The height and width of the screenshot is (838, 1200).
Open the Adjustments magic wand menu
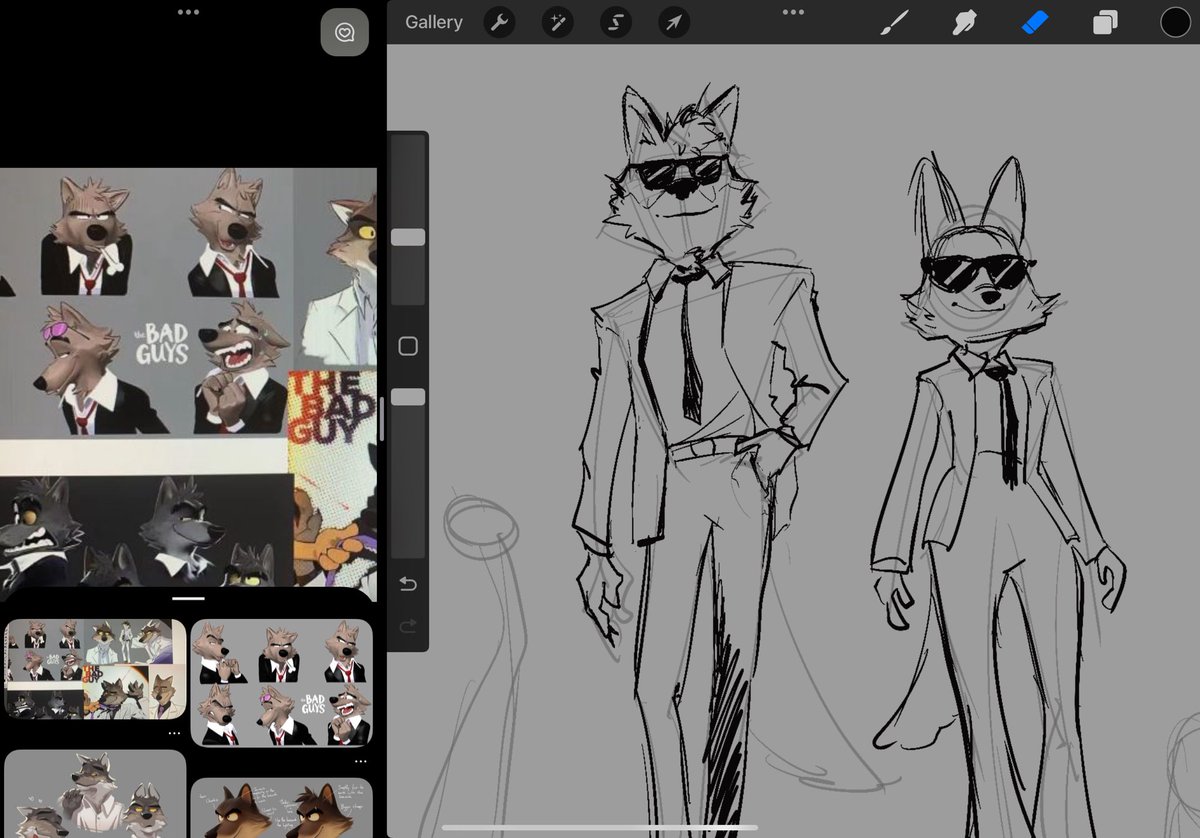[x=557, y=22]
